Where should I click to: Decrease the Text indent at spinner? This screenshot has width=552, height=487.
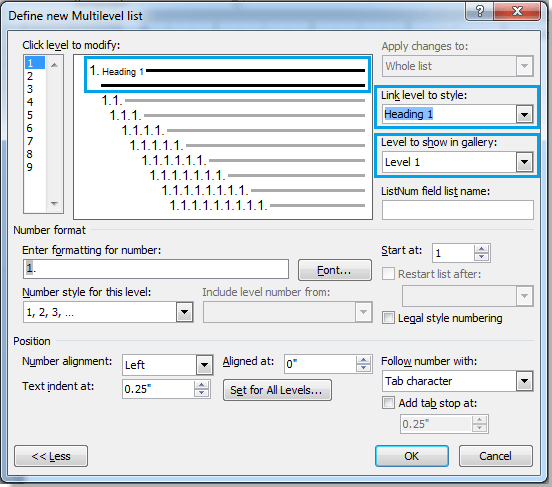tap(201, 393)
